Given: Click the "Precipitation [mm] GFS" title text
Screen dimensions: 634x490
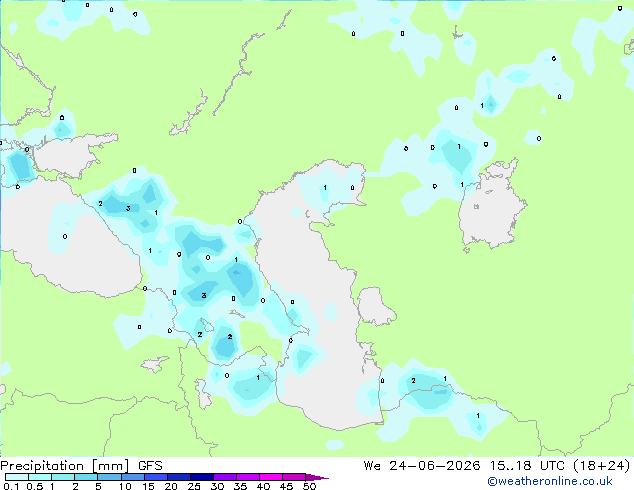Looking at the screenshot, I should [x=81, y=466].
